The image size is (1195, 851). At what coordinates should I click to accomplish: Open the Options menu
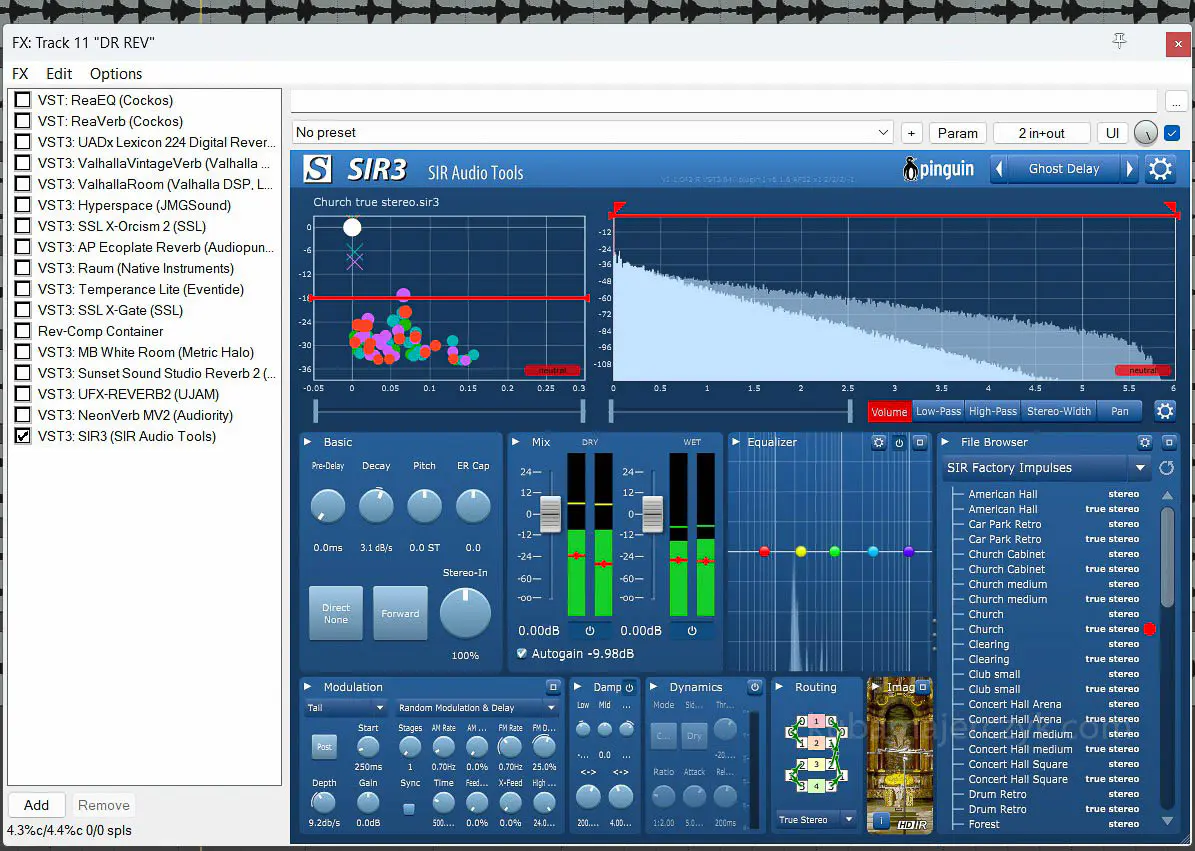coord(116,74)
